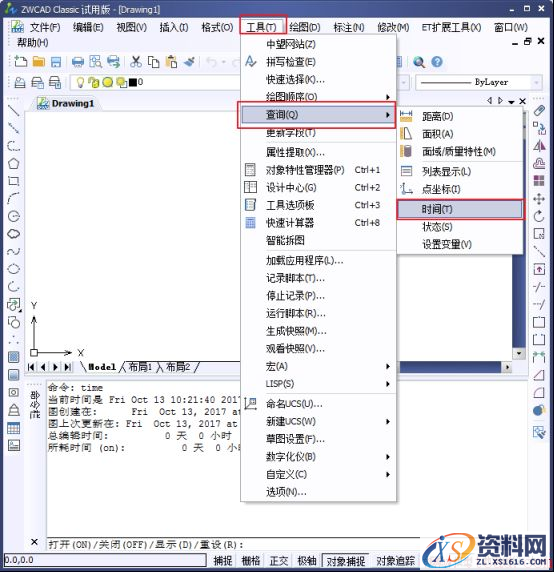This screenshot has height=572, width=554.
Task: Choose 时间(T) in the query submenu
Action: pyautogui.click(x=460, y=209)
